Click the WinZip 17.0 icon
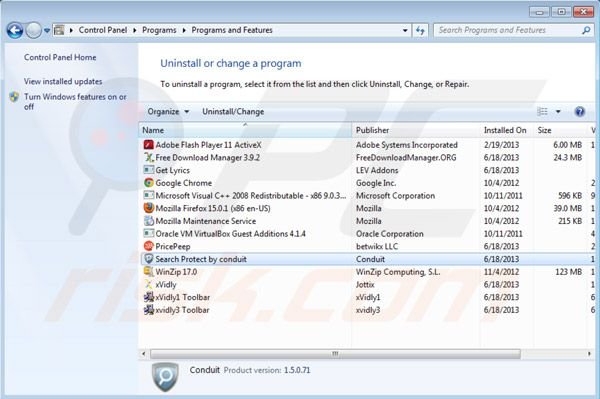Viewport: 600px width, 399px height. tap(148, 272)
